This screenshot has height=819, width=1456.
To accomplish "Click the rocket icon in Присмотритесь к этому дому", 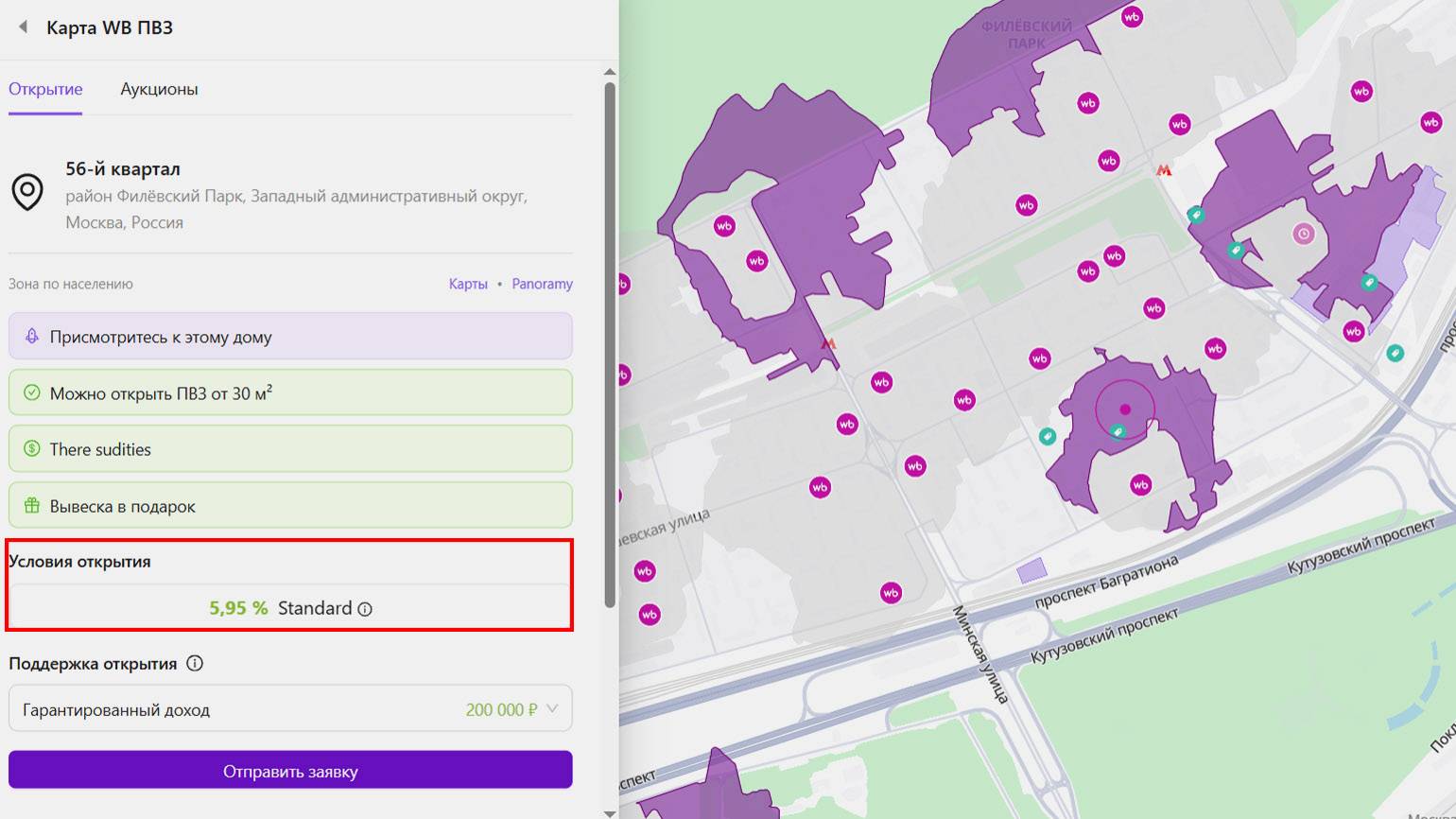I will tap(31, 336).
